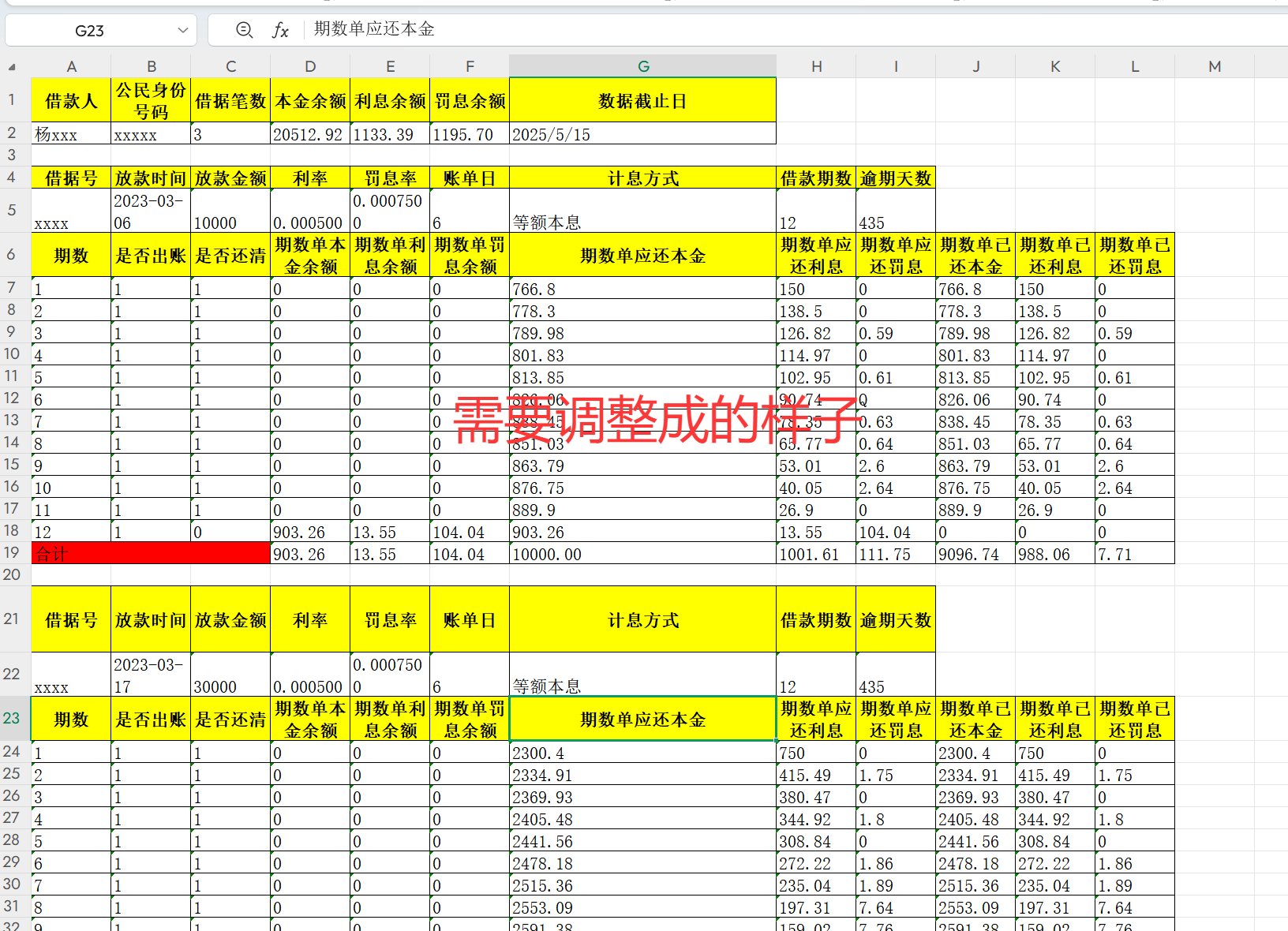Image resolution: width=1288 pixels, height=931 pixels.
Task: Click cell 766.8 in column G
Action: (643, 288)
